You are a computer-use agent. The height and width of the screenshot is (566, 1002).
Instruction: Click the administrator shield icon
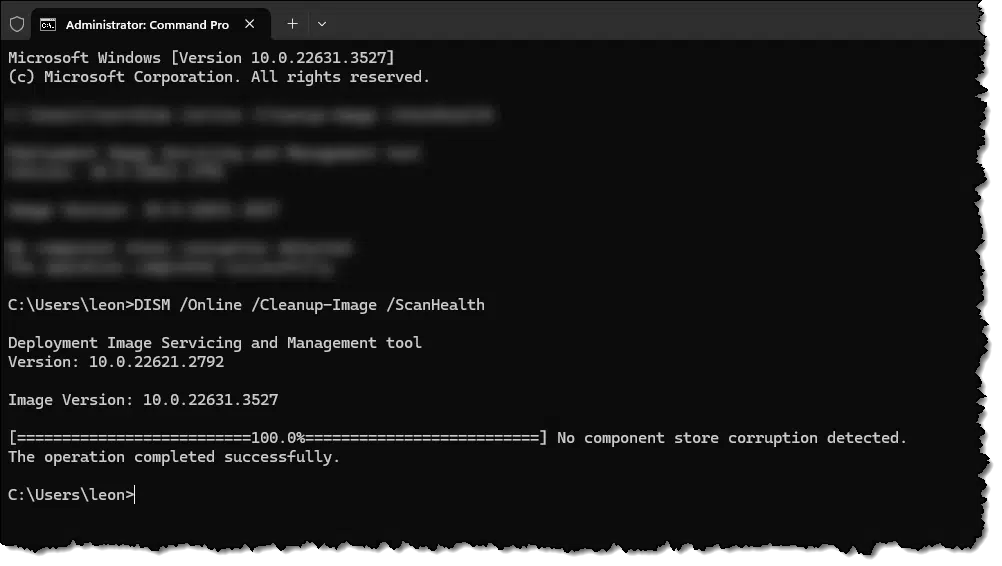tap(17, 24)
